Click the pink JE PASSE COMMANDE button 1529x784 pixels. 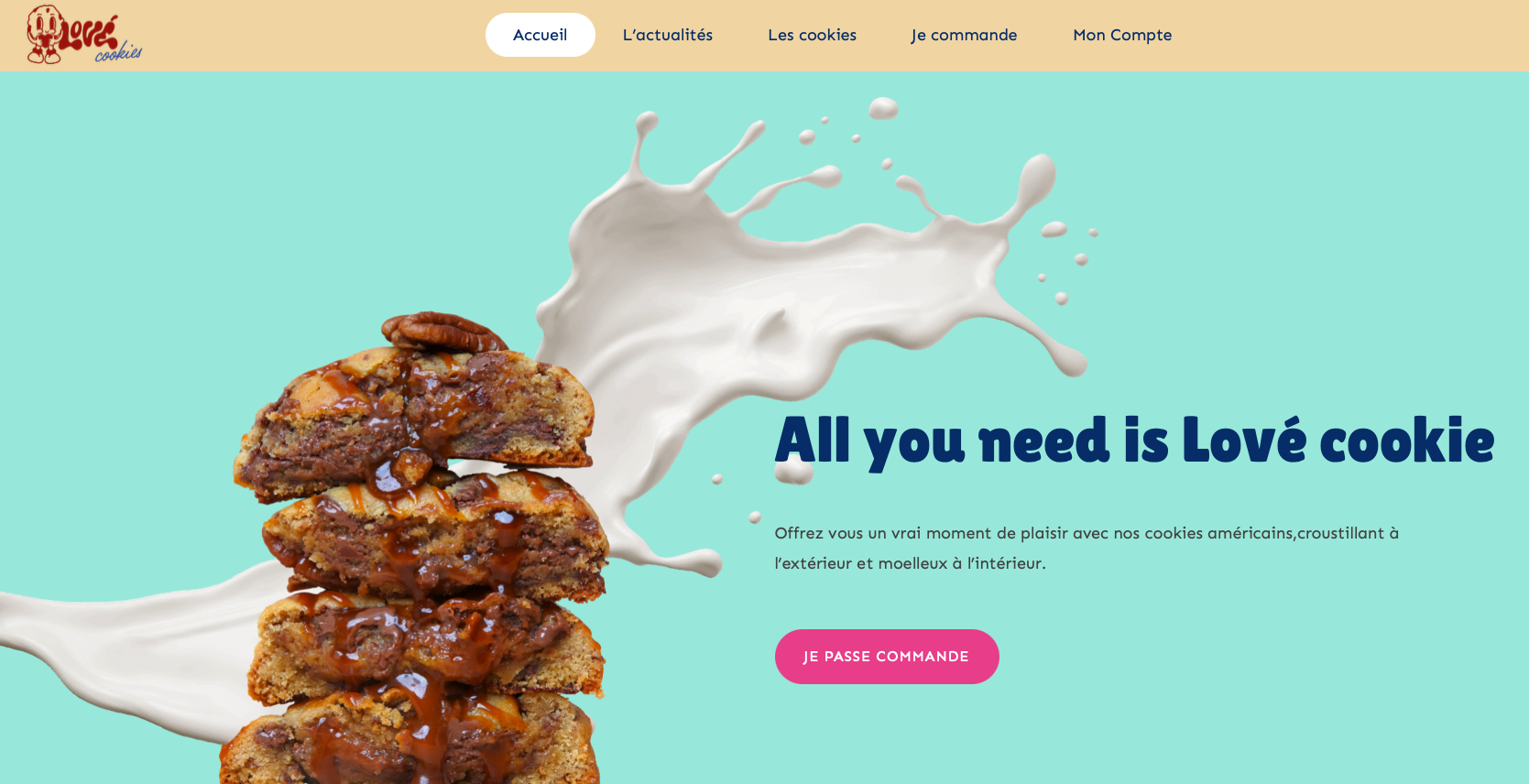[887, 657]
